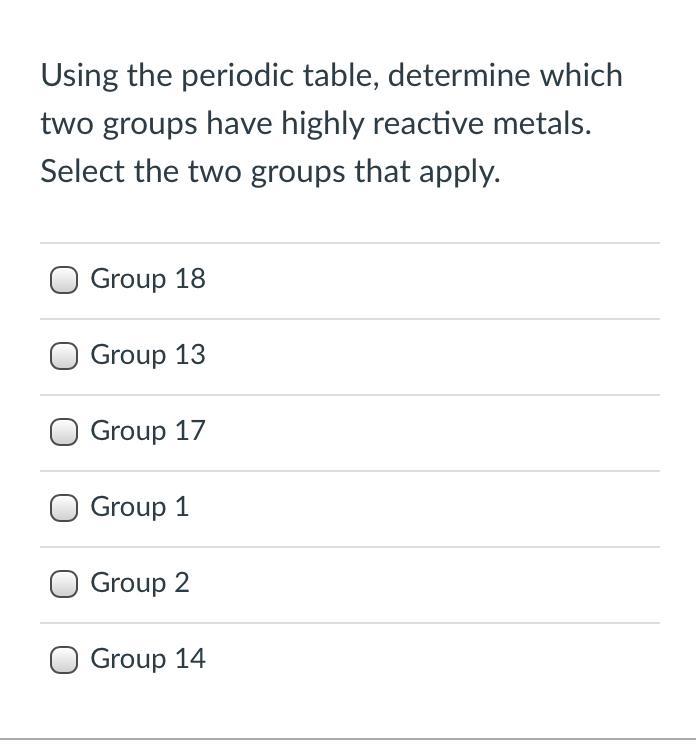696x745 pixels.
Task: Click the "highly reactive metals" text line
Action: coord(315,124)
